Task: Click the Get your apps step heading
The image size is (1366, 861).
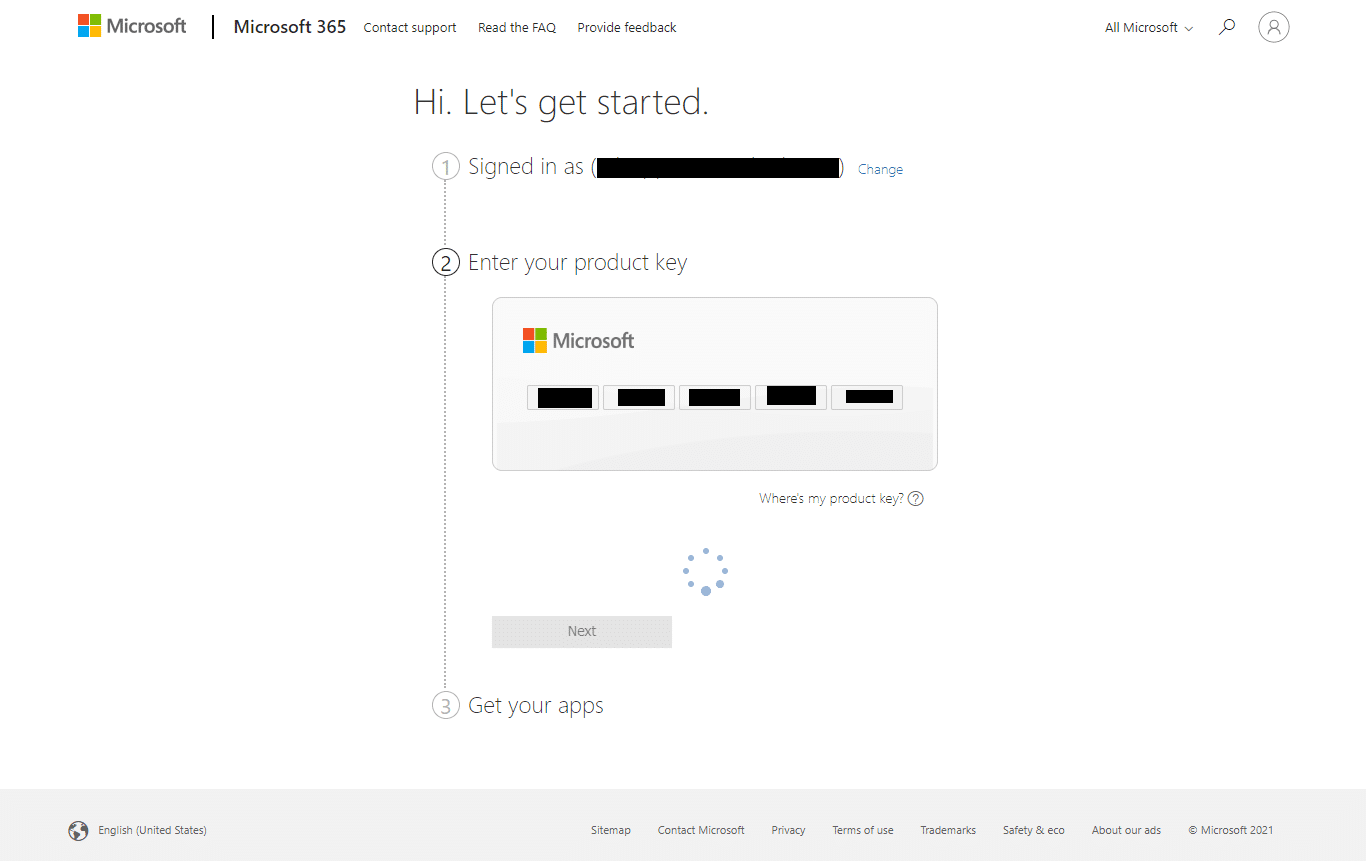Action: coord(536,706)
